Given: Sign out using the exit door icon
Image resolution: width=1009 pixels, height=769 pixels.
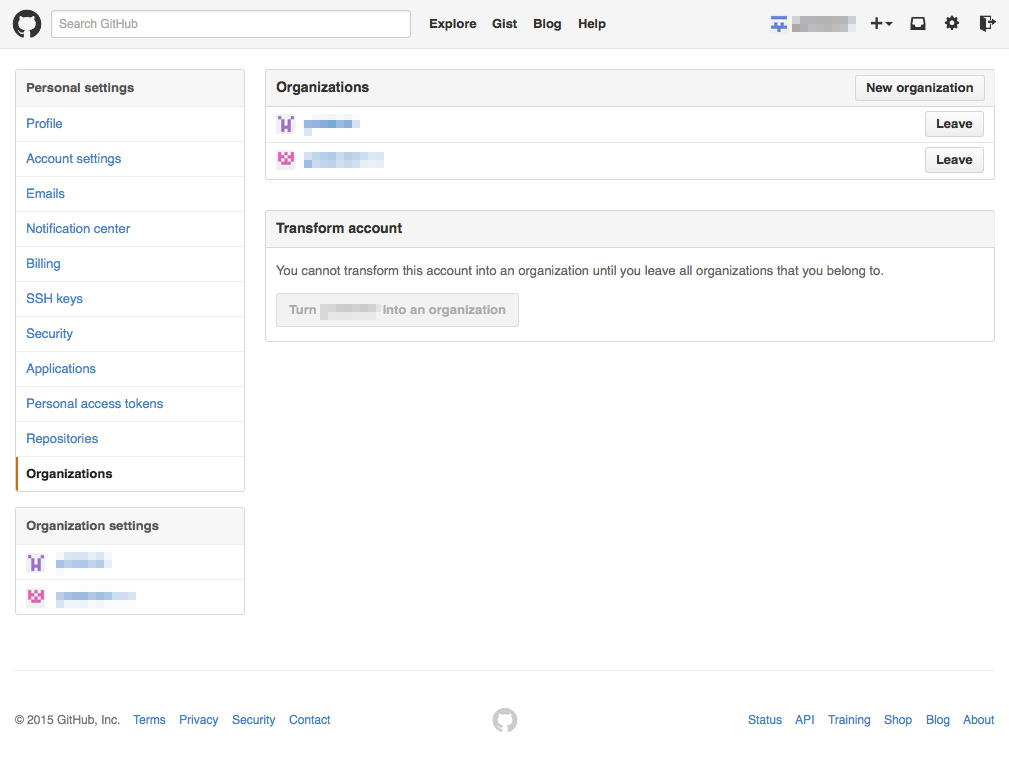Looking at the screenshot, I should (986, 23).
